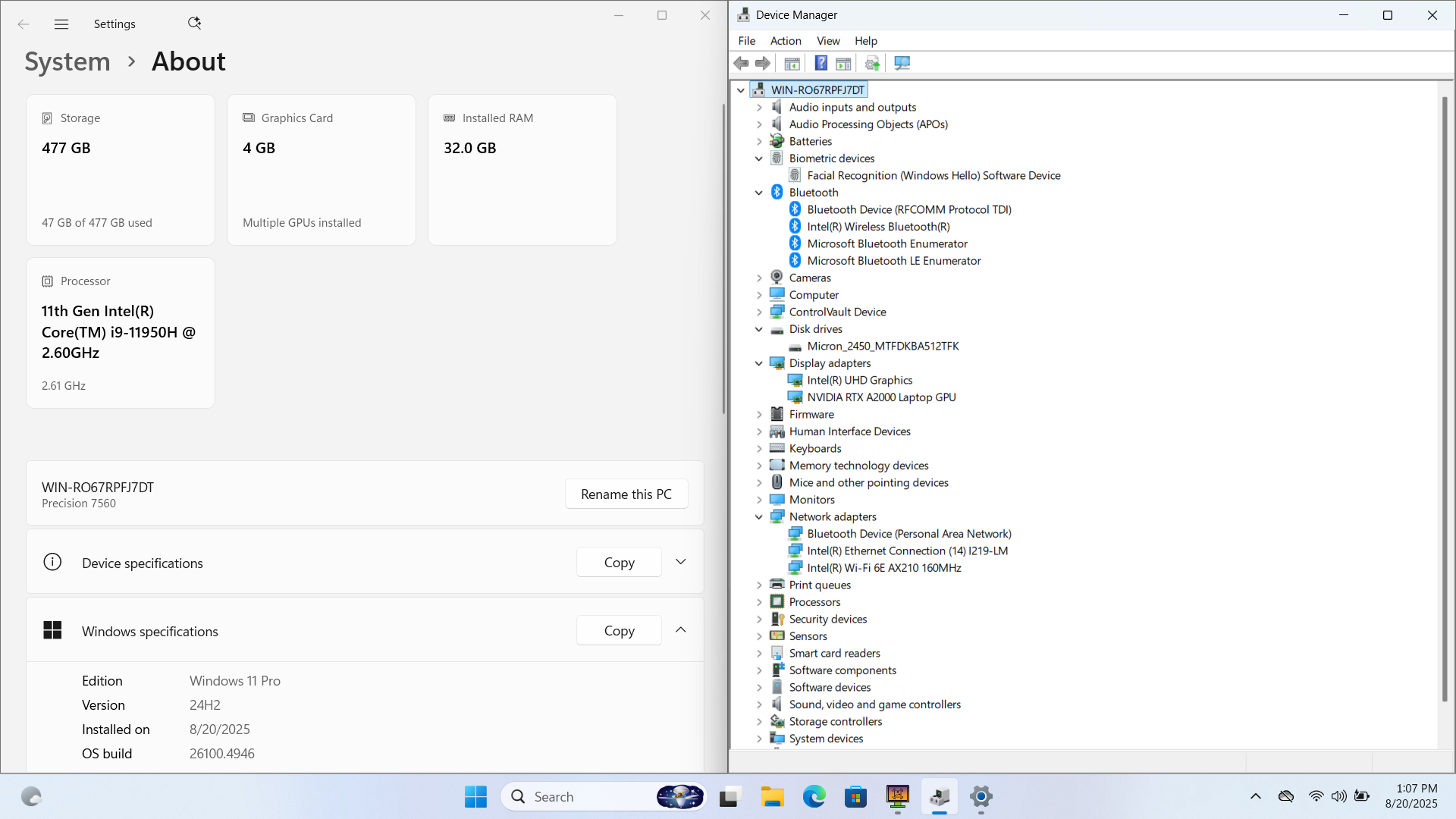Expand the Processors category

758,602
